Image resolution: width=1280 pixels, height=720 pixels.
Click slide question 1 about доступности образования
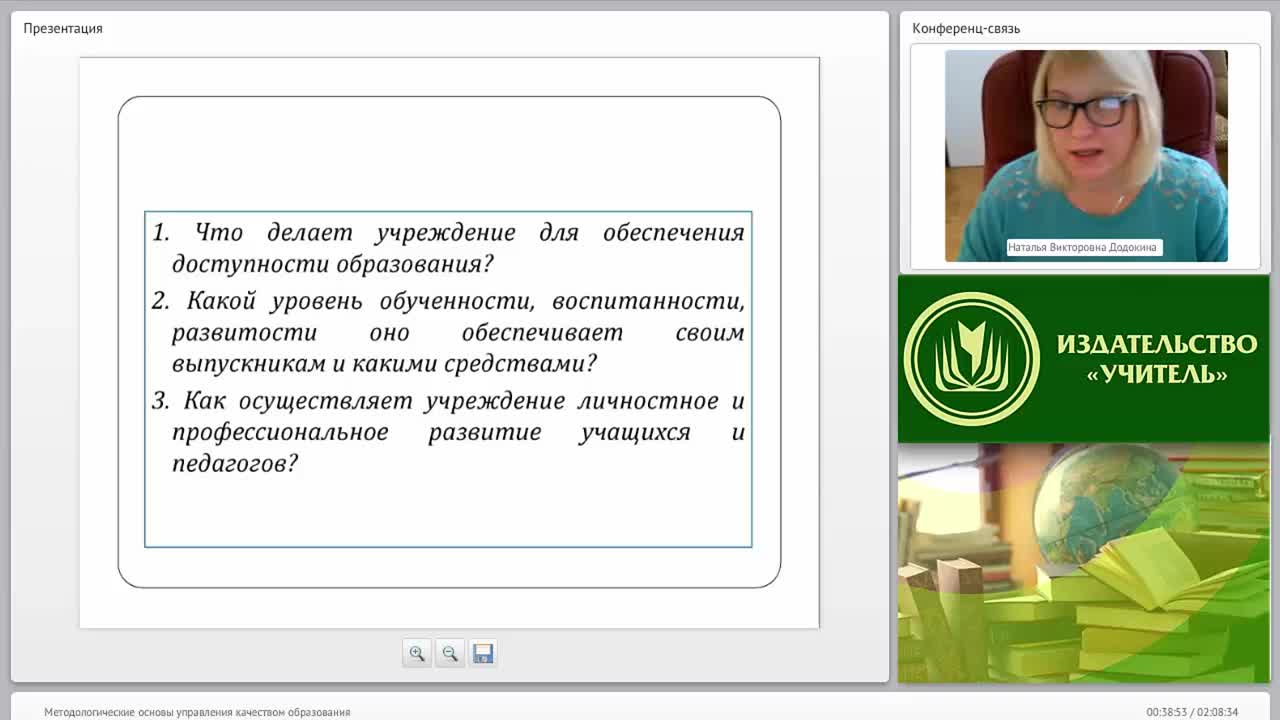448,248
